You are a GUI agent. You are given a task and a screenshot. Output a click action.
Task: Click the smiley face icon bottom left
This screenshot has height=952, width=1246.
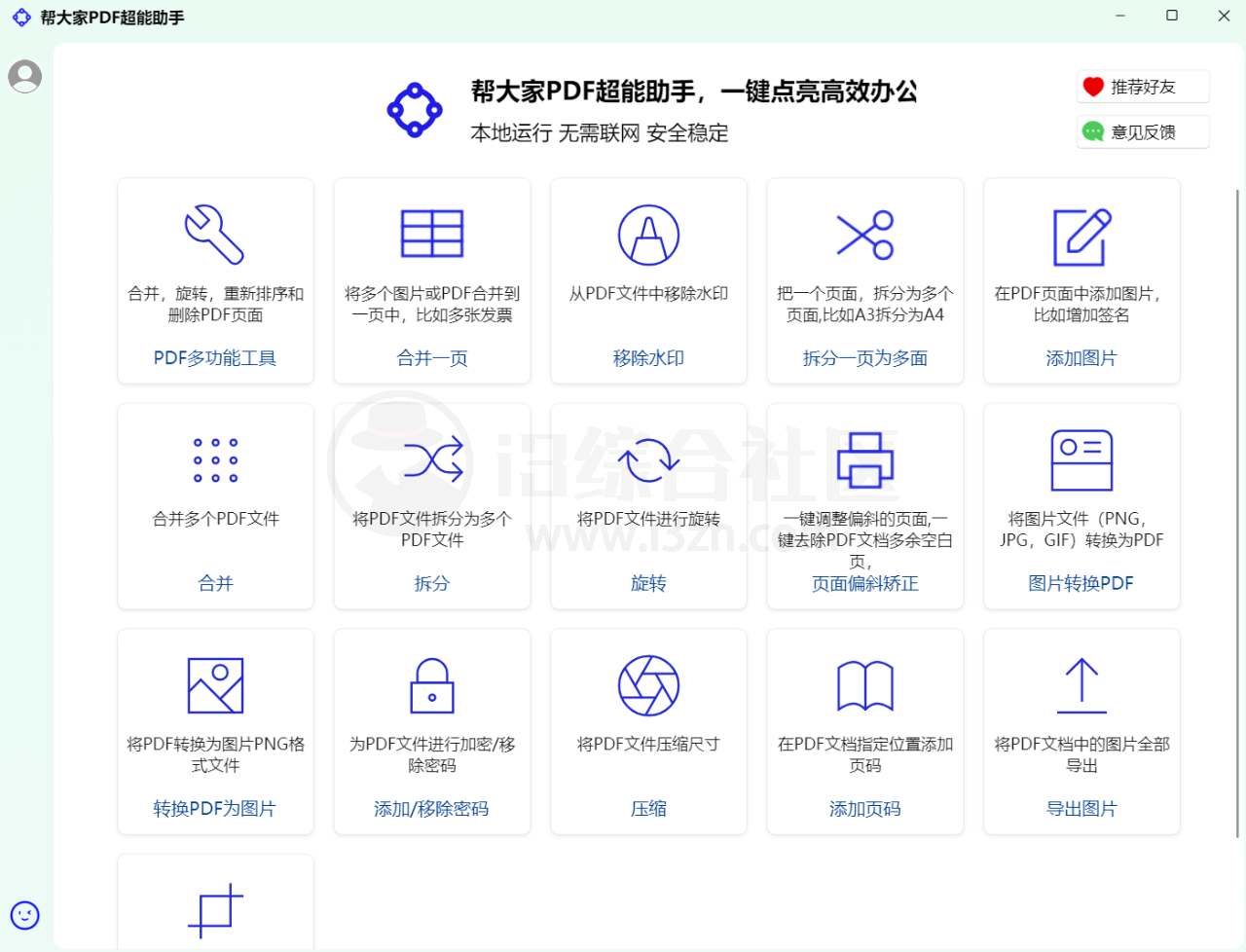[24, 915]
